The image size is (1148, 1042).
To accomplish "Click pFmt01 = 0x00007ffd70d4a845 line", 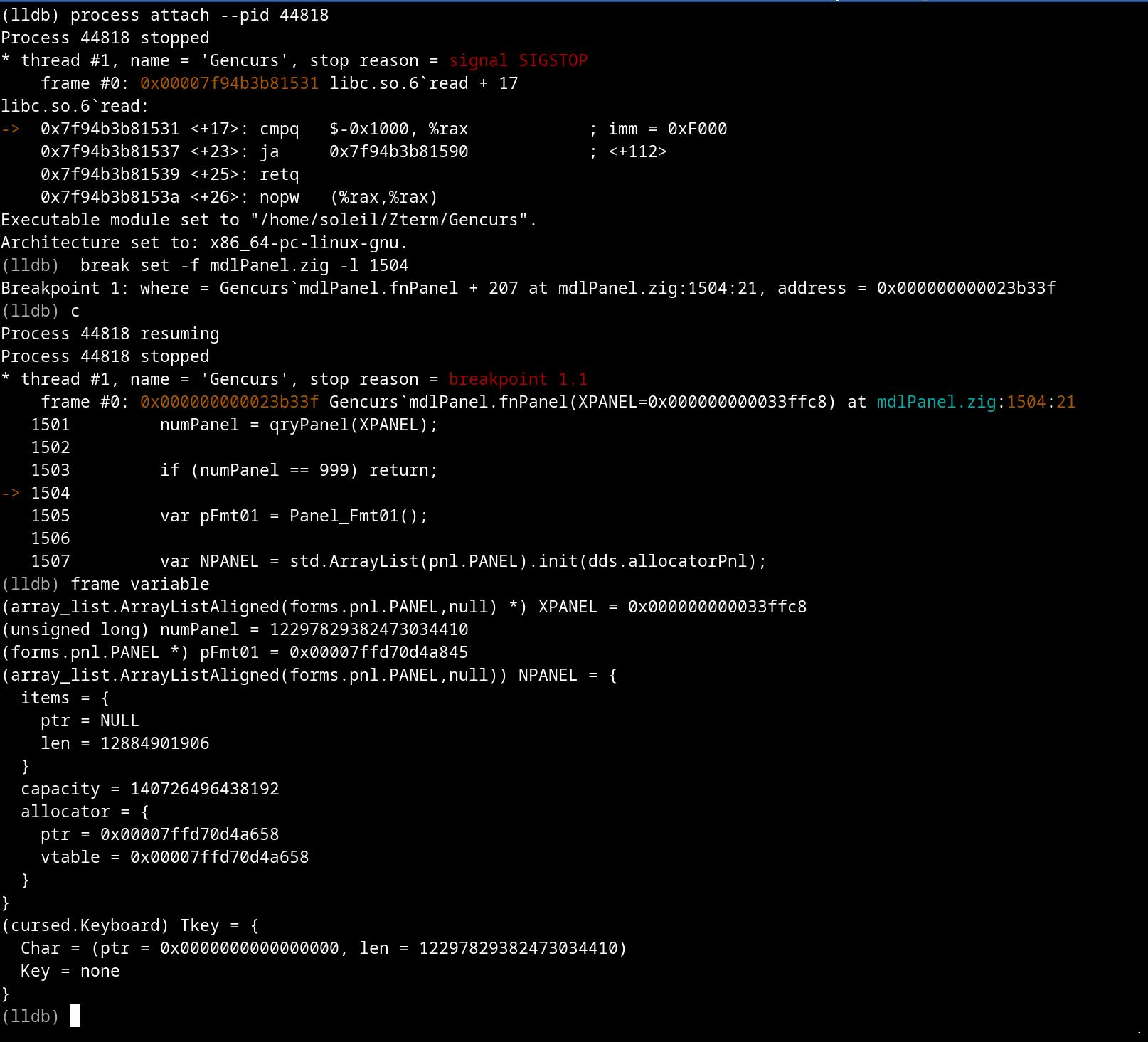I will pos(235,652).
